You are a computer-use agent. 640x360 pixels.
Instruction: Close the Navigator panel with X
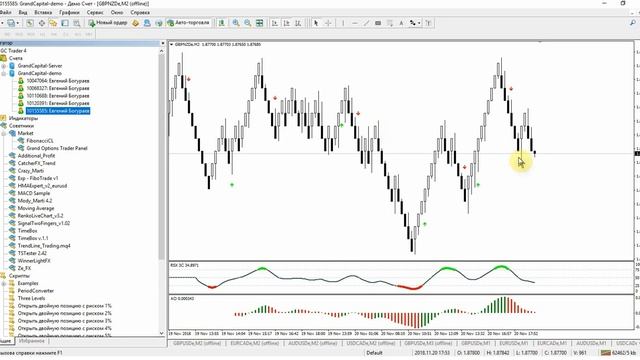162,43
